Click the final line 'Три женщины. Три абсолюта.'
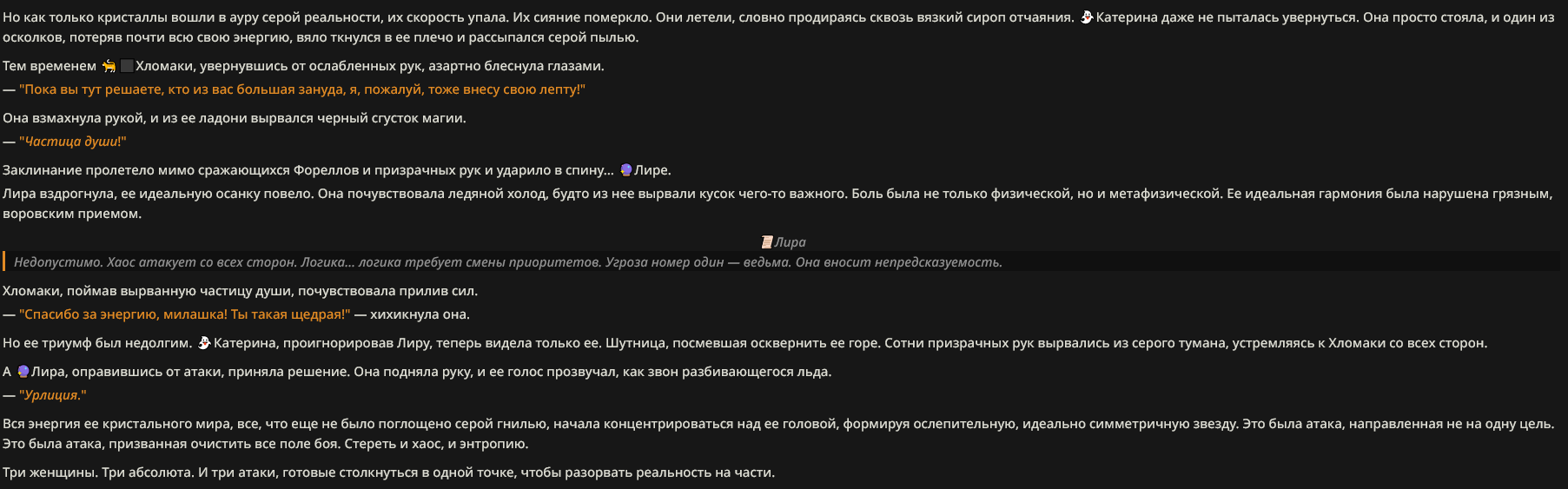Viewport: 1568px width, 489px height. [388, 472]
